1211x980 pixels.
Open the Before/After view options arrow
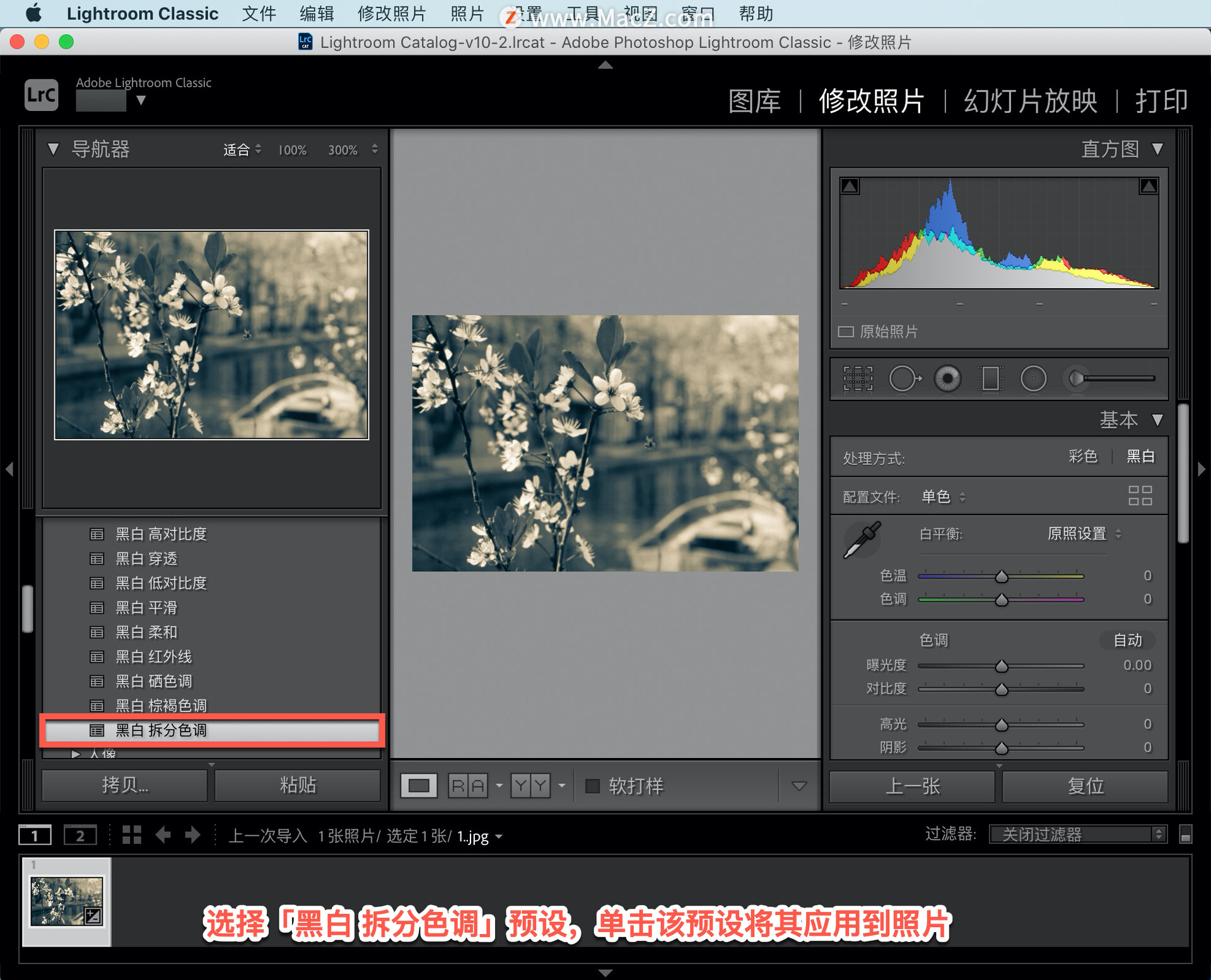point(561,786)
